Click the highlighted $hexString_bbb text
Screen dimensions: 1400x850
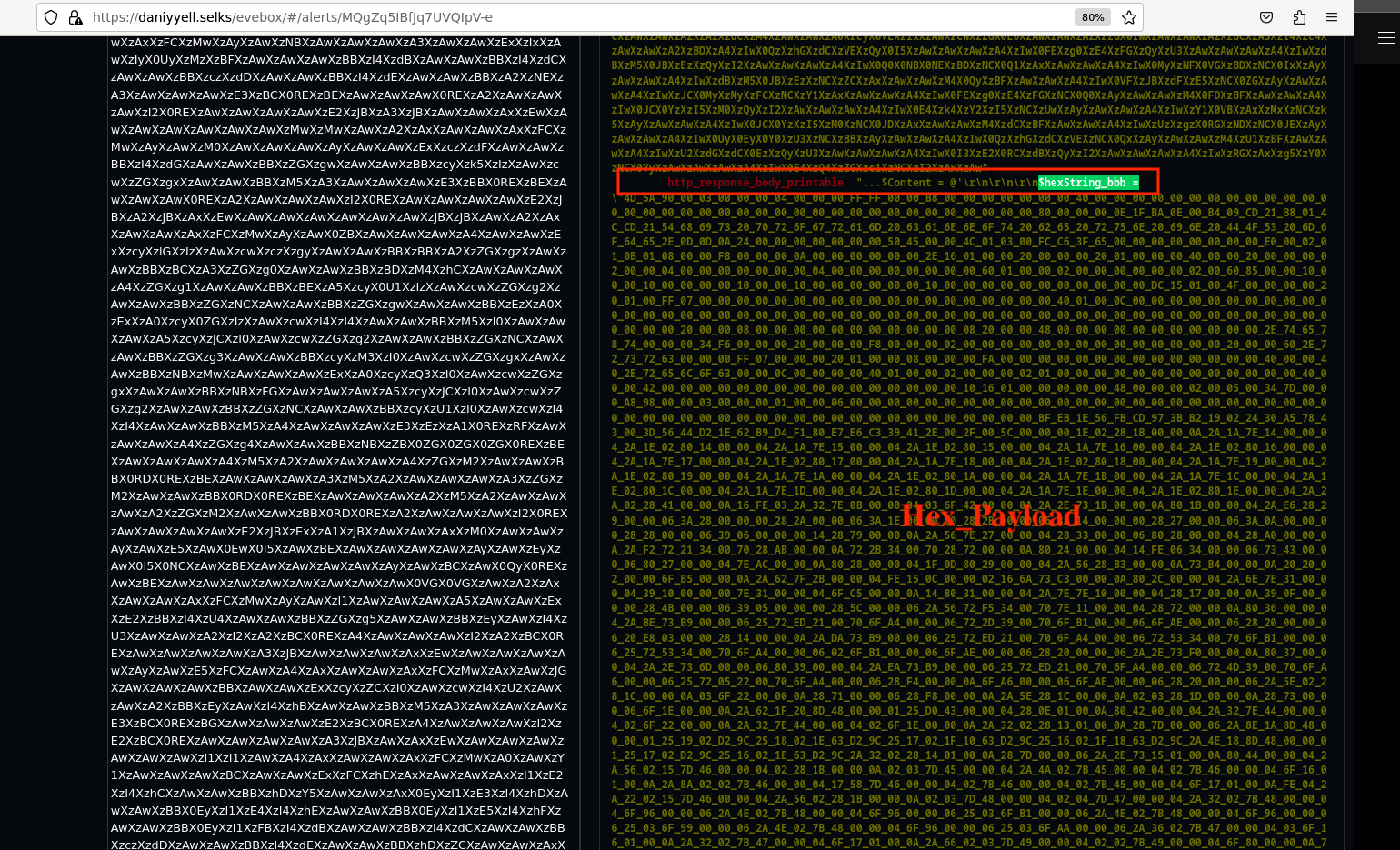1088,183
